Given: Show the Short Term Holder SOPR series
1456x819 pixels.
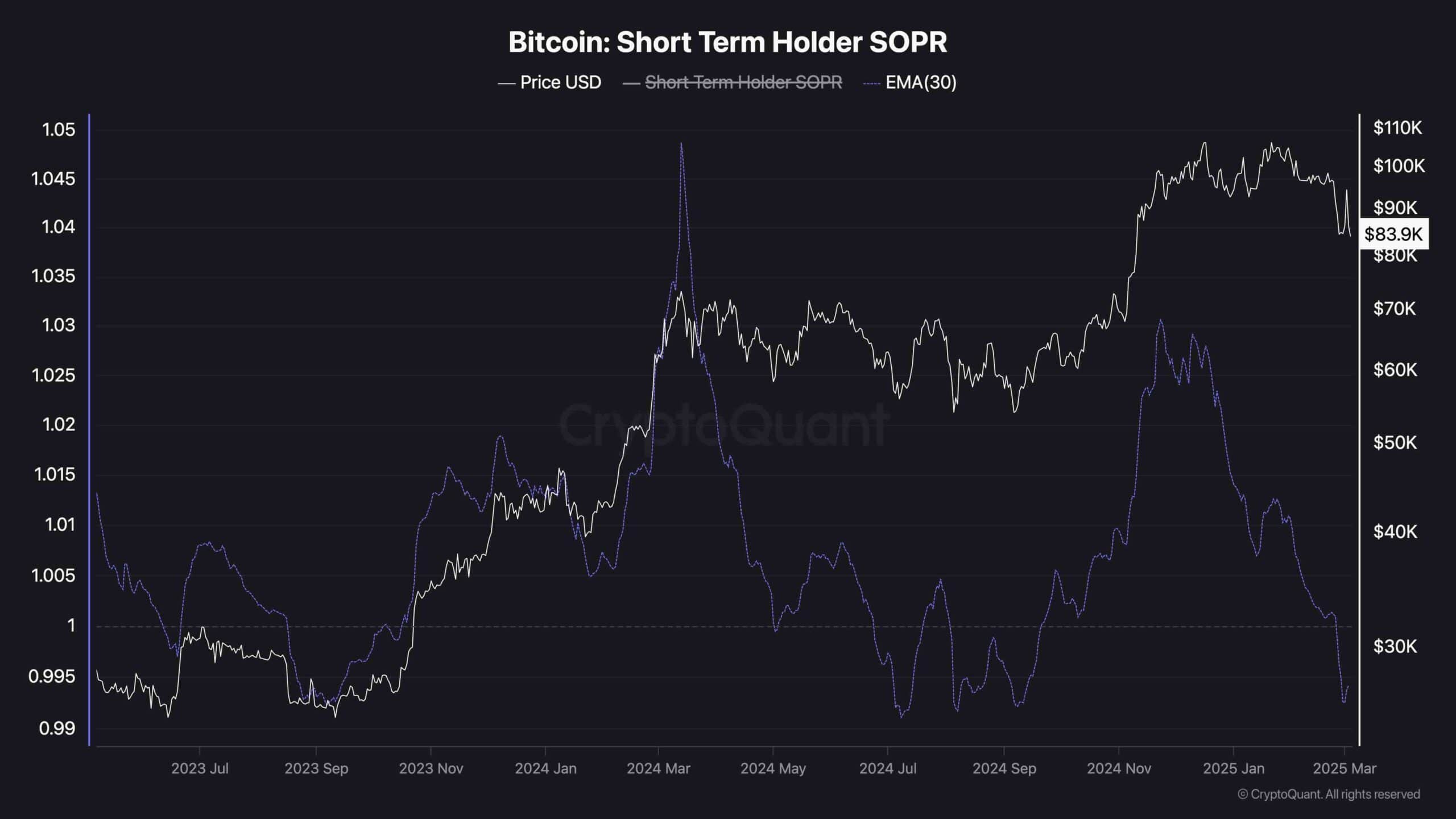Looking at the screenshot, I should click(x=732, y=82).
